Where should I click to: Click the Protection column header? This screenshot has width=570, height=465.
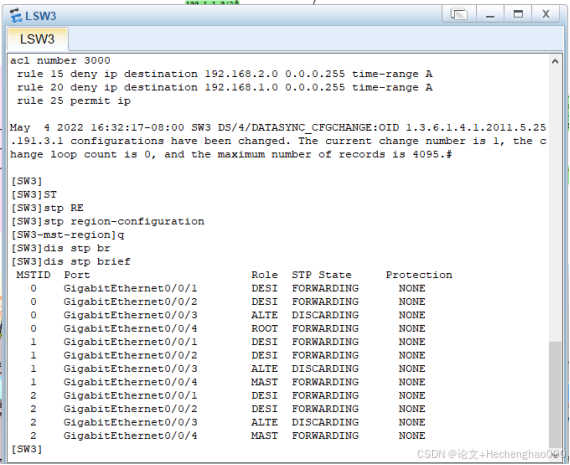click(419, 275)
